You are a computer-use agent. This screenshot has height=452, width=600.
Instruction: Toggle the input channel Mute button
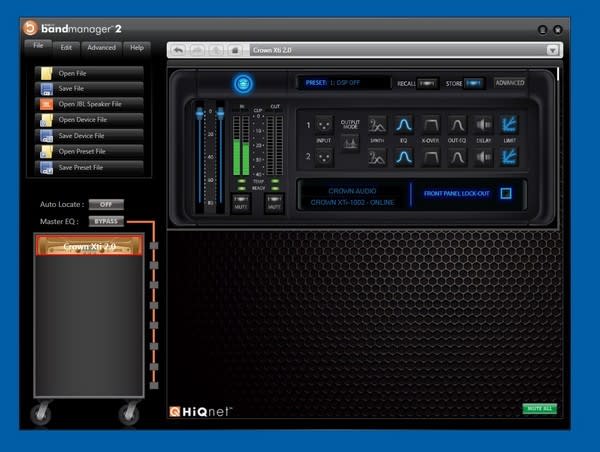tap(241, 202)
